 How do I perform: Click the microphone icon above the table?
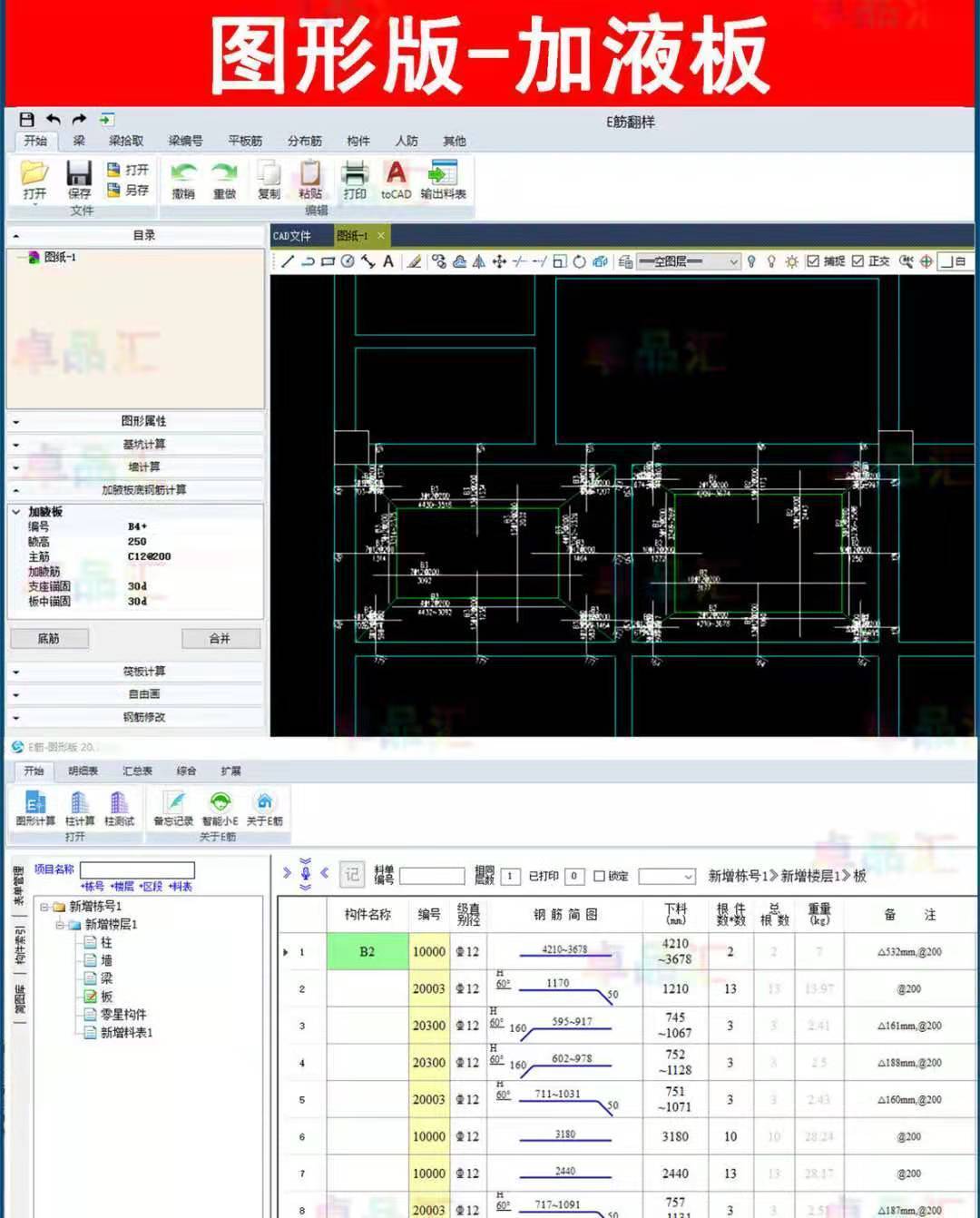(x=306, y=874)
